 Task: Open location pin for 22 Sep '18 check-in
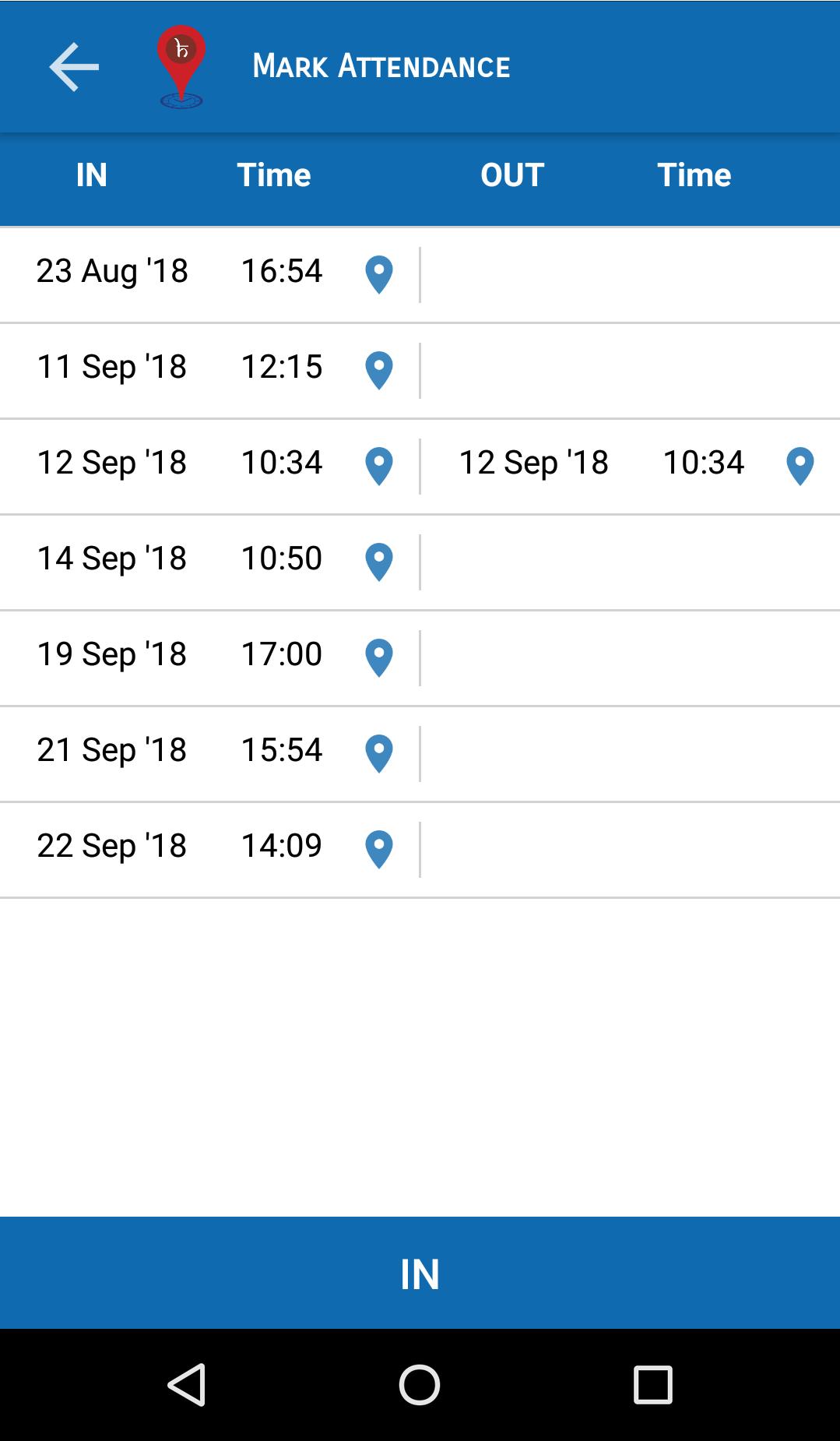(x=379, y=849)
